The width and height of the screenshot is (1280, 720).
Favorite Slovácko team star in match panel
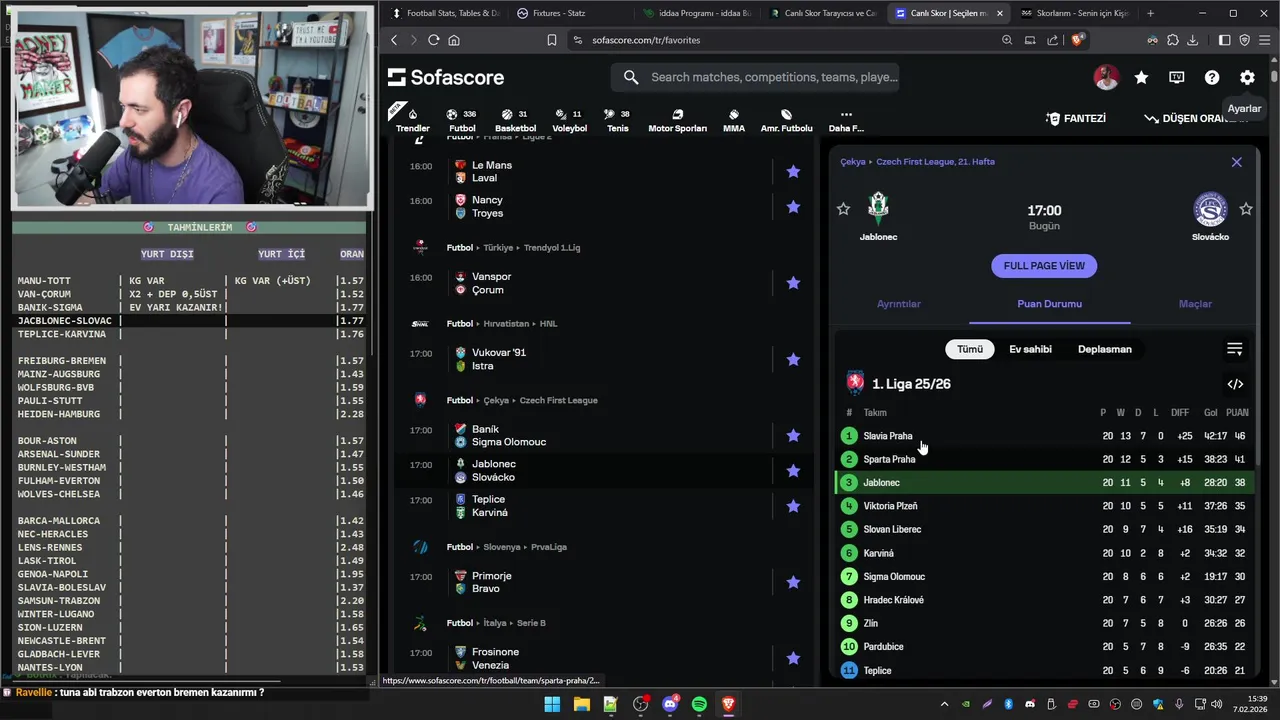coord(1246,209)
